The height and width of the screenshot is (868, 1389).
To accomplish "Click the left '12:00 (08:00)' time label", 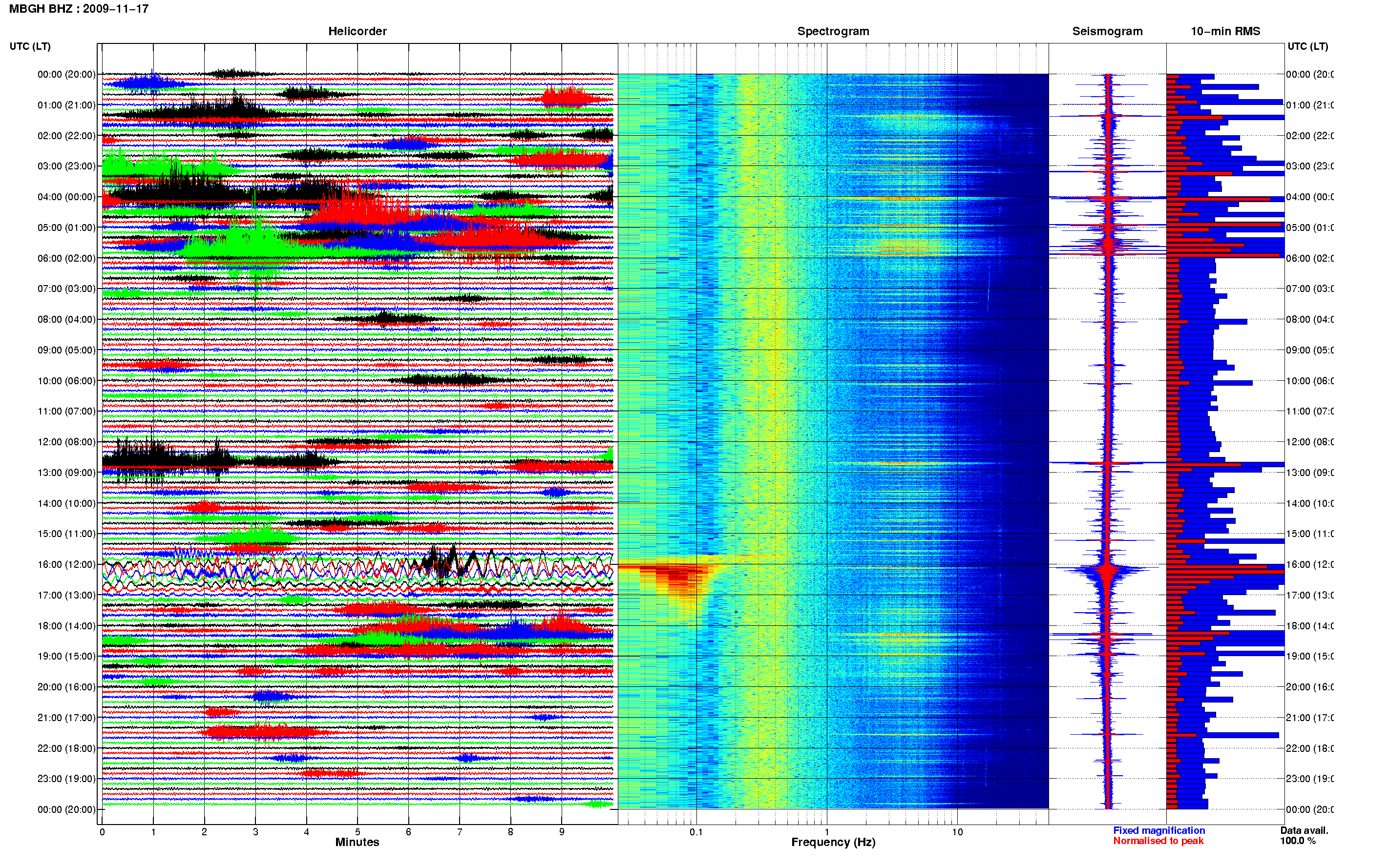I will click(66, 442).
